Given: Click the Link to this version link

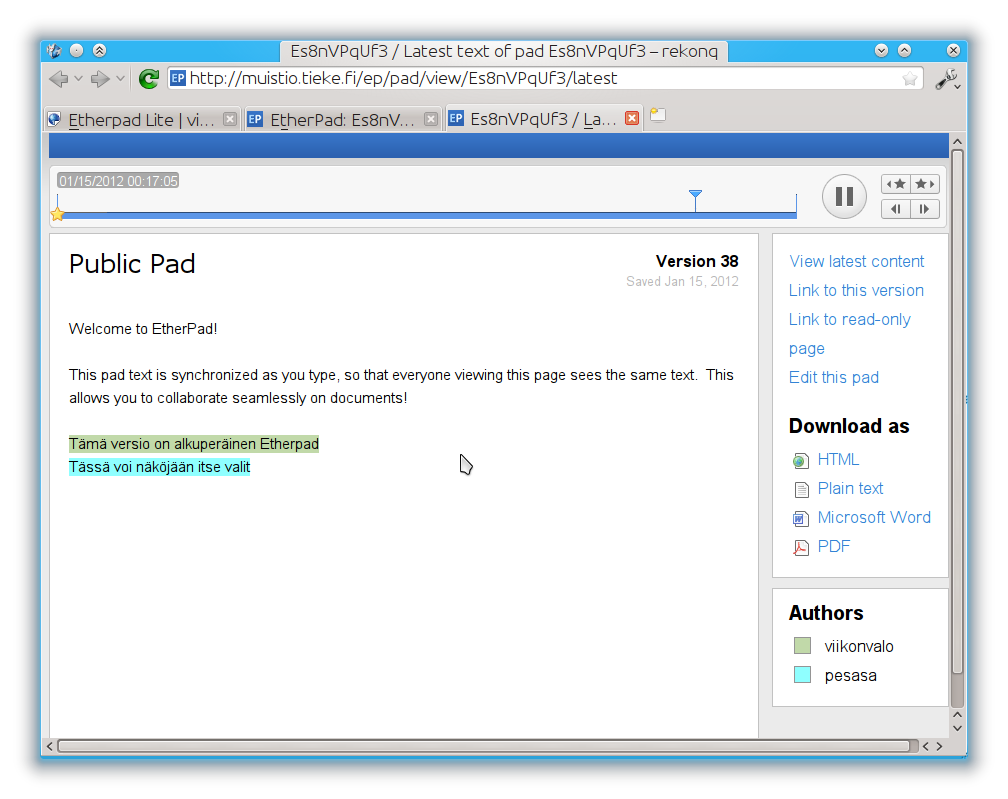Looking at the screenshot, I should (x=856, y=291).
